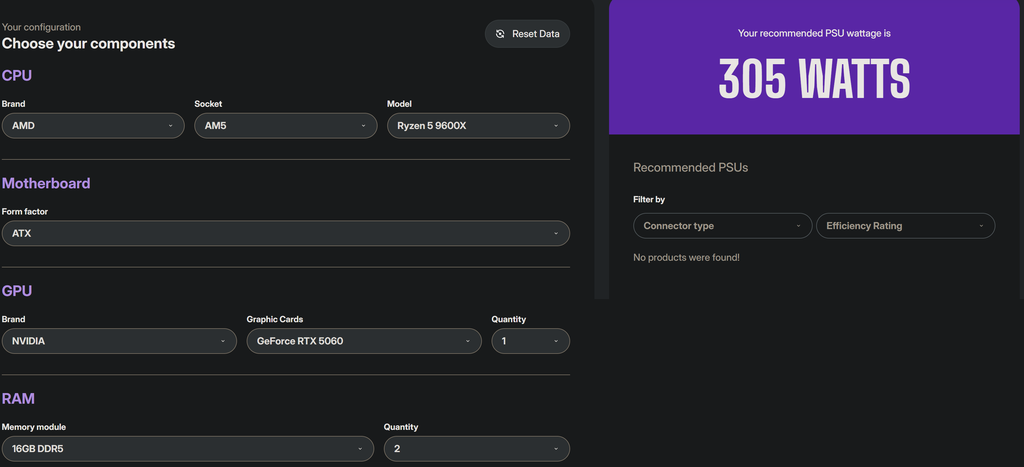Click the GPU section heading
Viewport: 1024px width, 467px height.
point(18,291)
